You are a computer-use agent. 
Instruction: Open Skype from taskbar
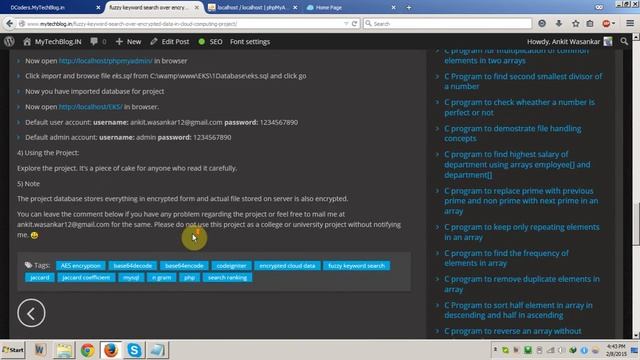pyautogui.click(x=134, y=350)
